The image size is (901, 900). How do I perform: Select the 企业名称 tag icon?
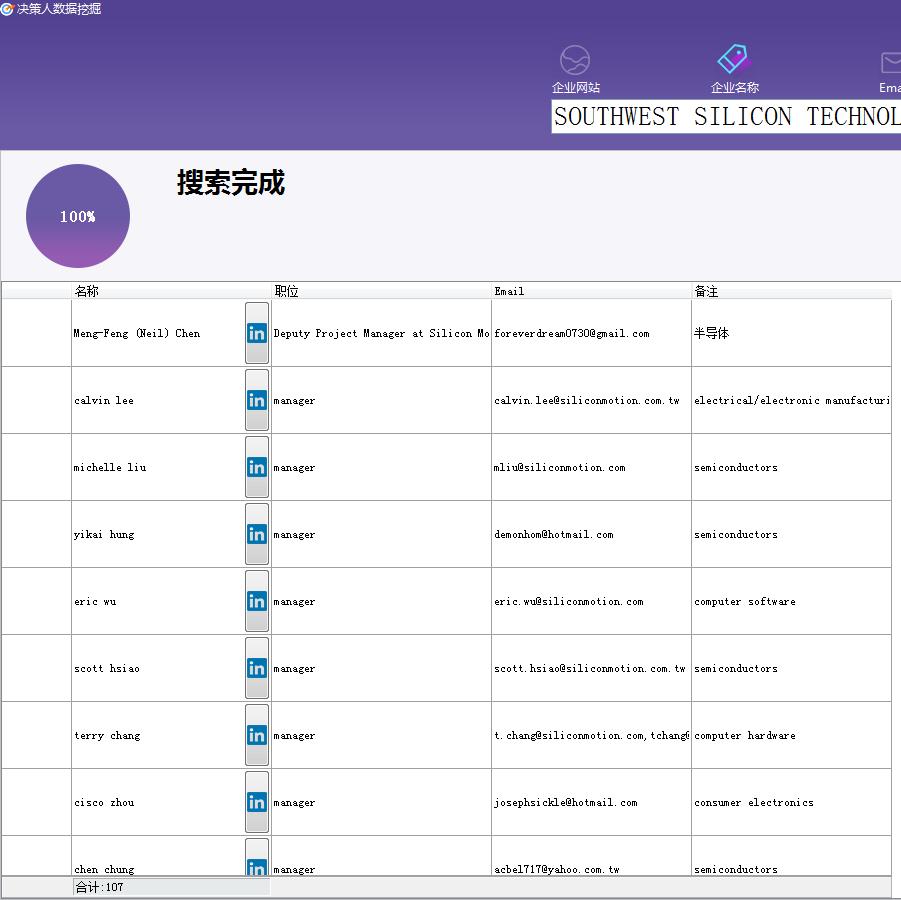pos(733,59)
